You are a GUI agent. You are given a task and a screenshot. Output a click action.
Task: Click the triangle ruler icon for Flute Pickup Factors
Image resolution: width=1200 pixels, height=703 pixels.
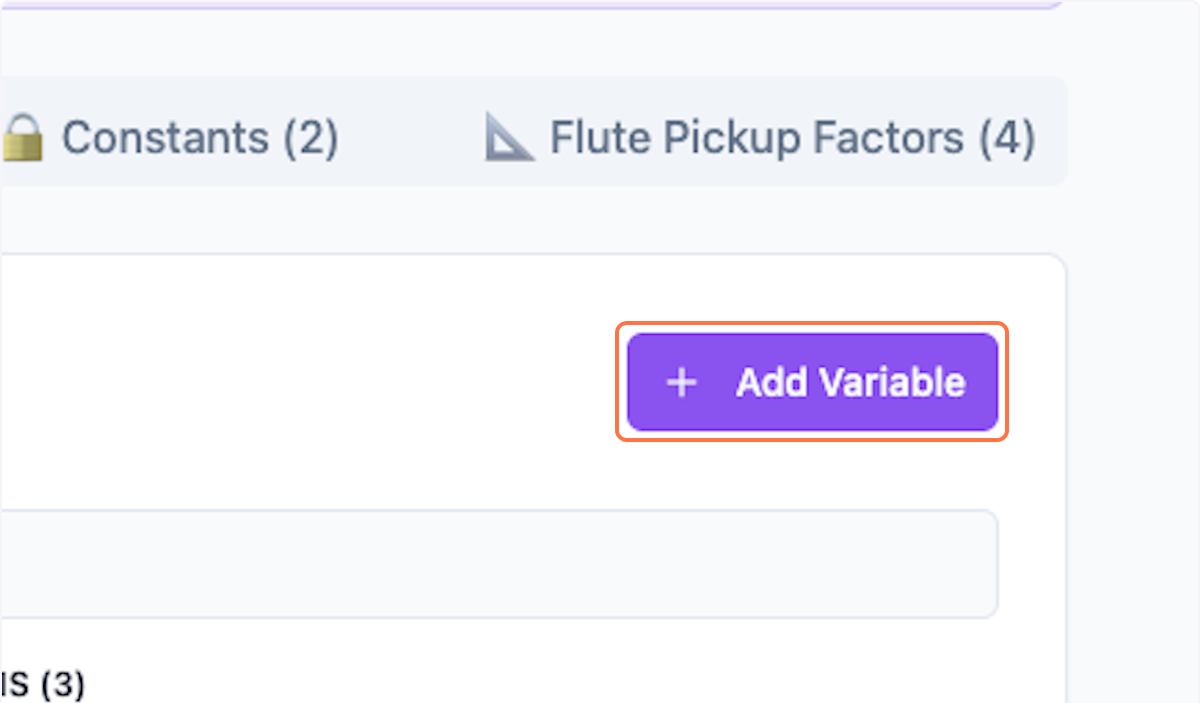coord(509,138)
